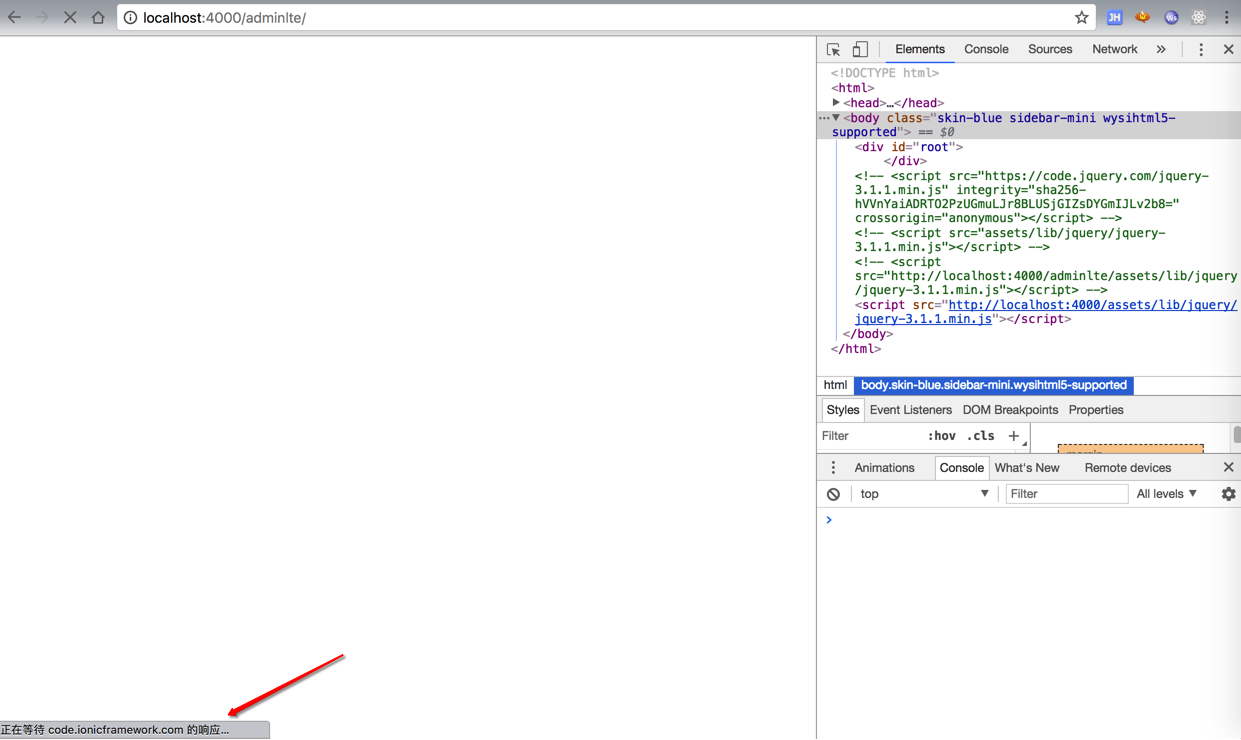Open the All levels dropdown
1241x740 pixels.
pos(1166,494)
